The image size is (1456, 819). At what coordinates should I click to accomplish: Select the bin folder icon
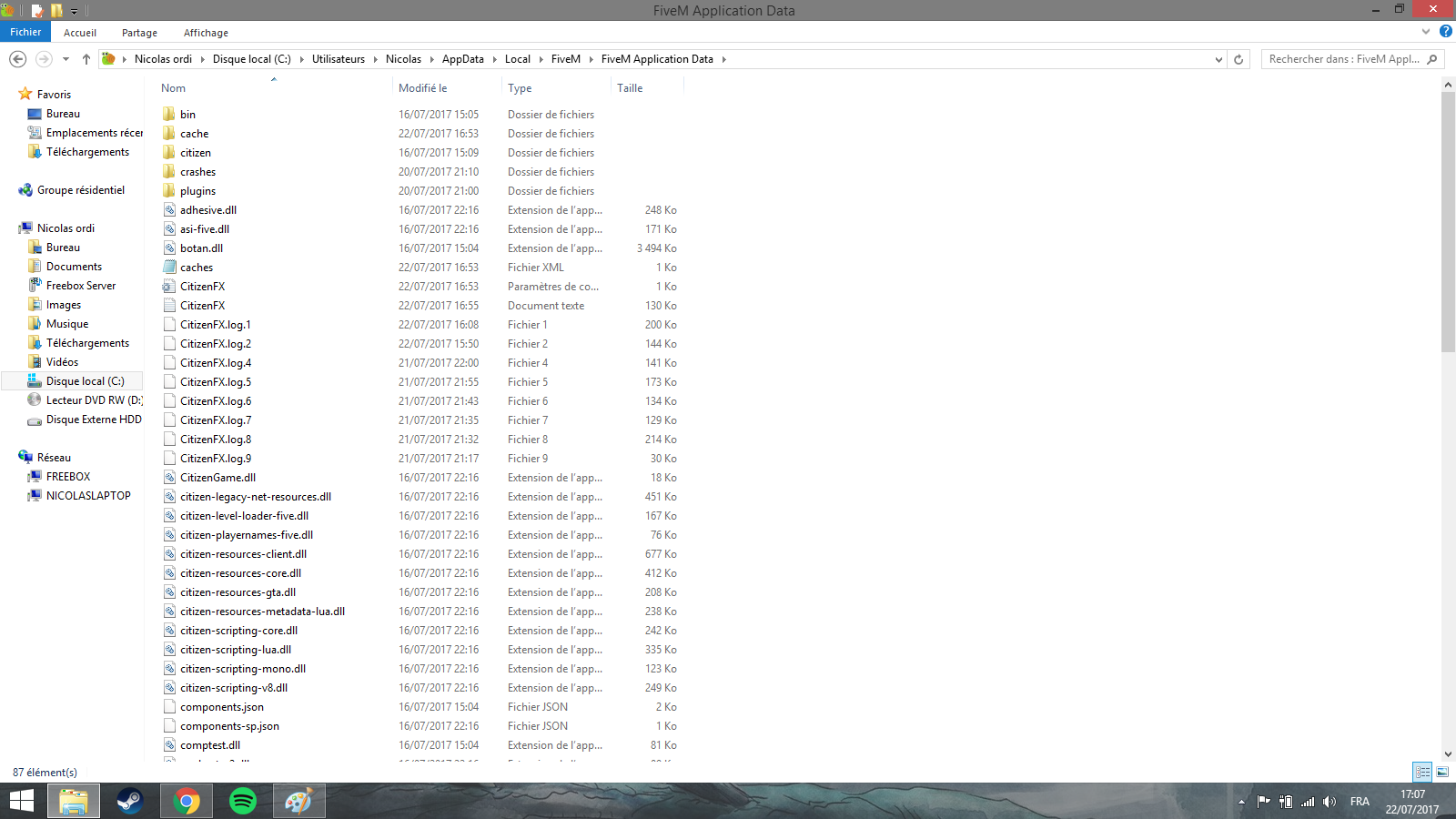tap(169, 115)
